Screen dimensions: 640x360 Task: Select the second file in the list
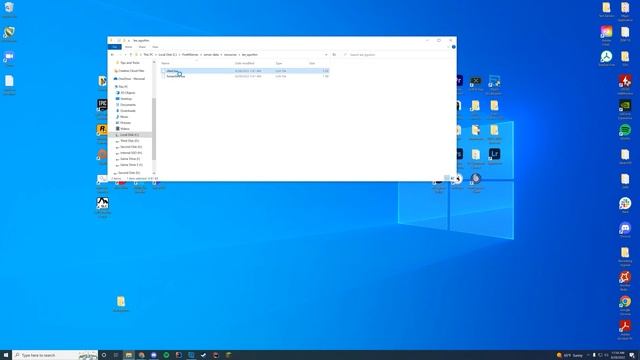click(176, 76)
